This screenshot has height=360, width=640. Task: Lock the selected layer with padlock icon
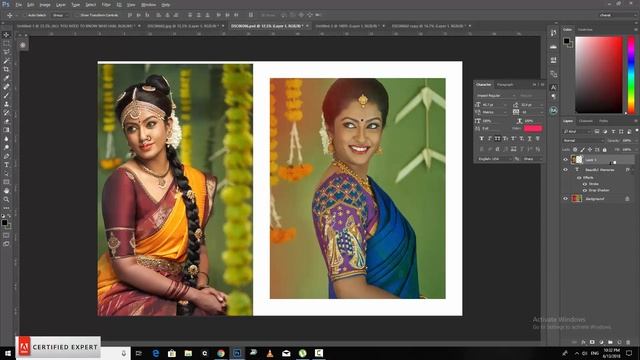(605, 150)
